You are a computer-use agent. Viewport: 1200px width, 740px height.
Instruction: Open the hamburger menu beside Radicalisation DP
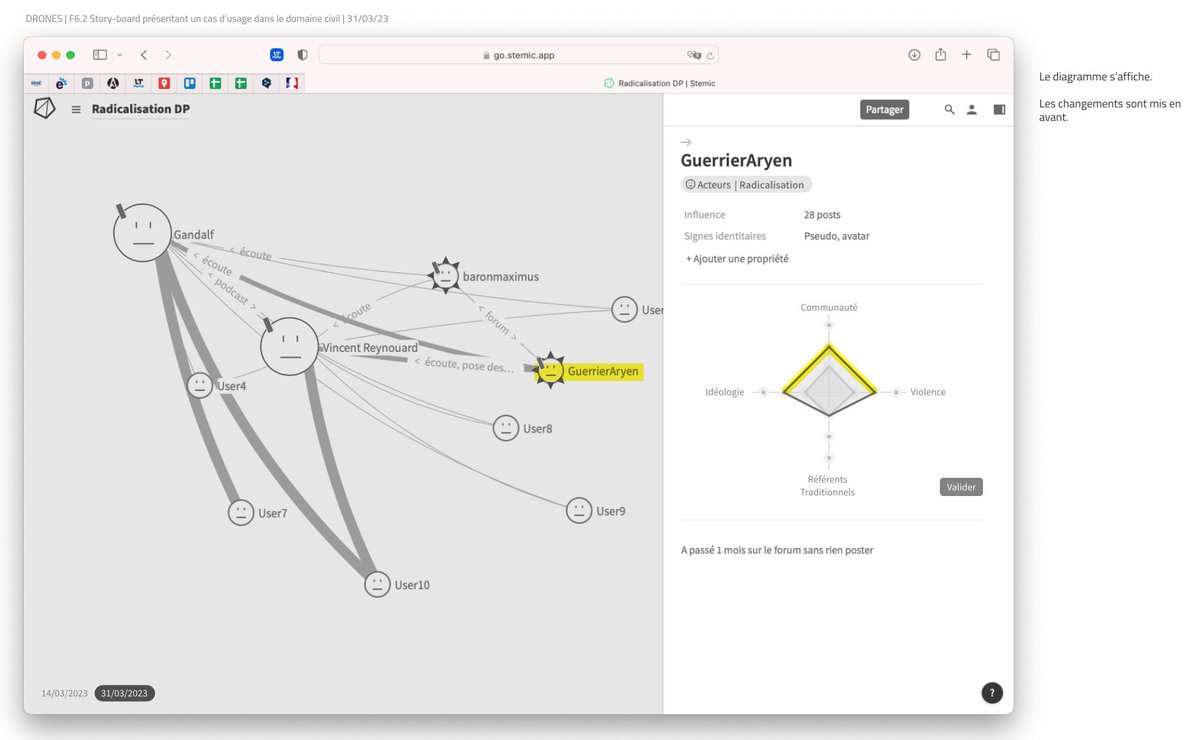75,110
